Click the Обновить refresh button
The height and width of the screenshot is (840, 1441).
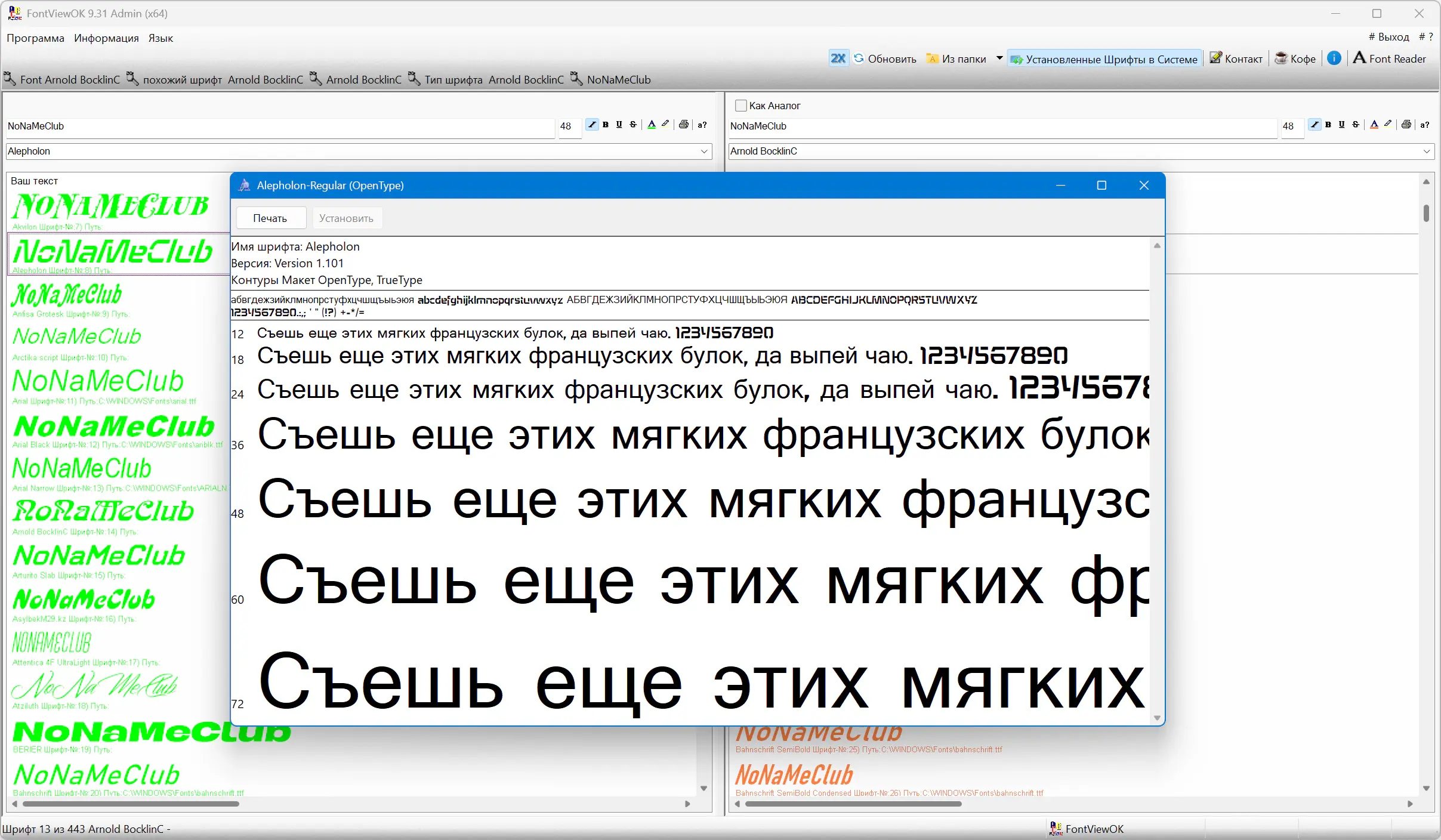(885, 58)
